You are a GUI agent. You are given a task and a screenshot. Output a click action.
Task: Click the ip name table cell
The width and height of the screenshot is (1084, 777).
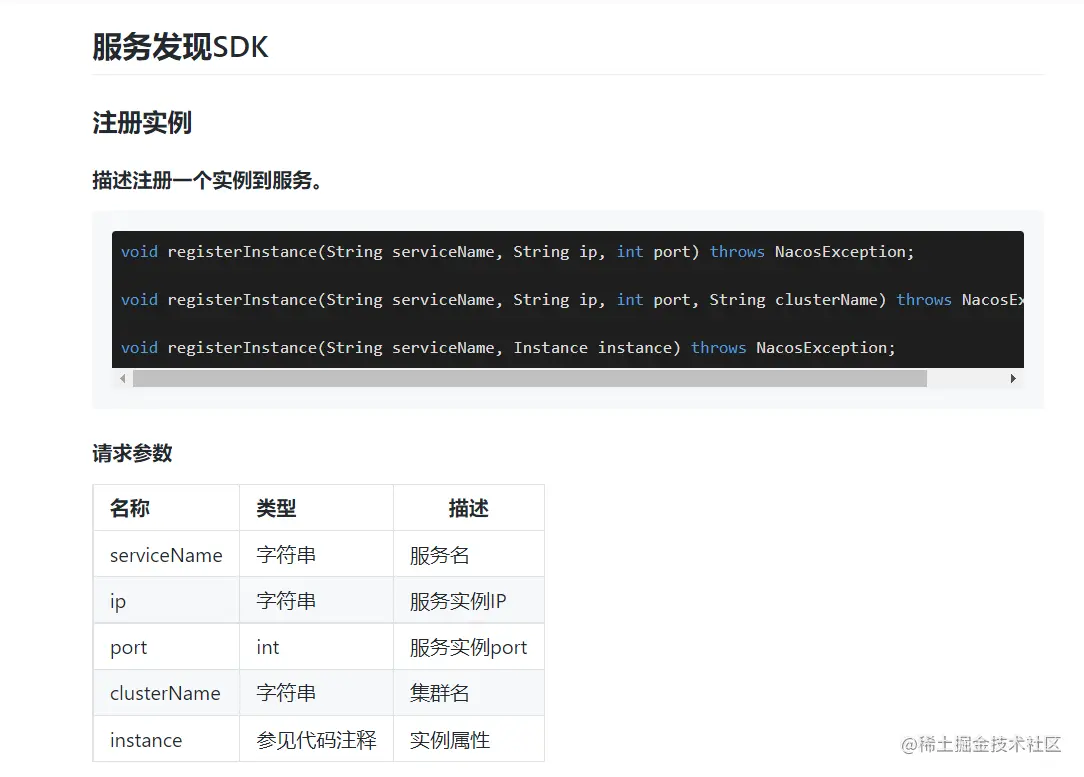(x=166, y=601)
